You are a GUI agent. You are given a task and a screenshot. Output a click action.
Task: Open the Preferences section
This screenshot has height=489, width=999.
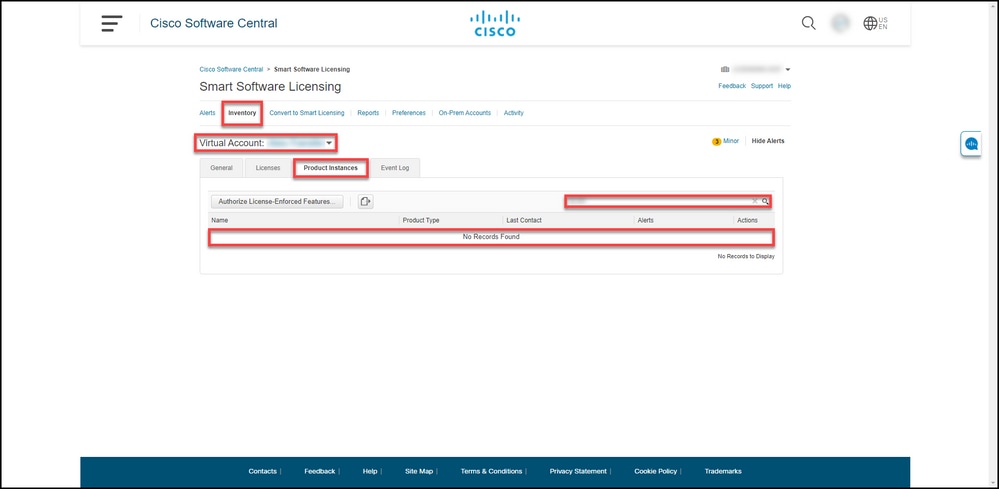click(408, 113)
